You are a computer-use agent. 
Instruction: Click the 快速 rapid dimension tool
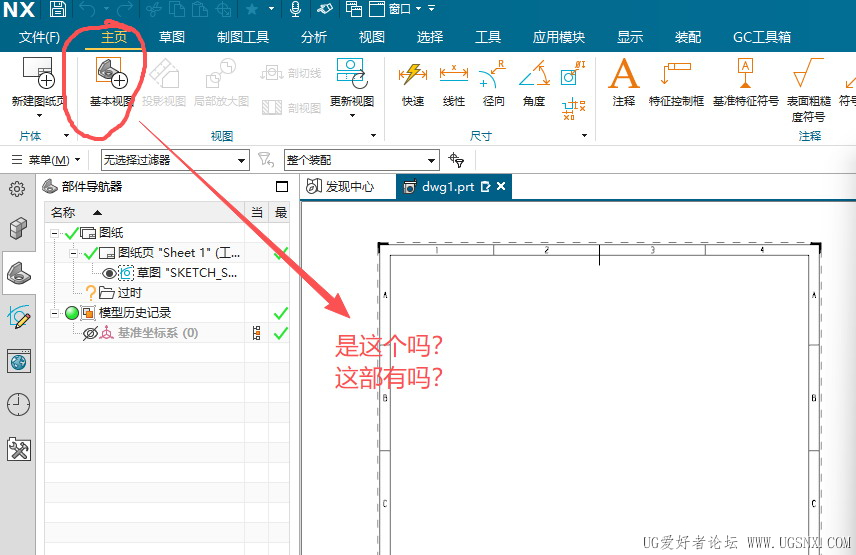click(413, 85)
